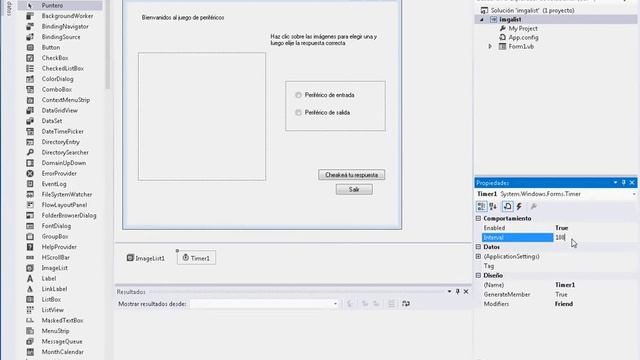The height and width of the screenshot is (360, 640).
Task: Choose the MenuStrip control icon
Action: pyautogui.click(x=30, y=331)
